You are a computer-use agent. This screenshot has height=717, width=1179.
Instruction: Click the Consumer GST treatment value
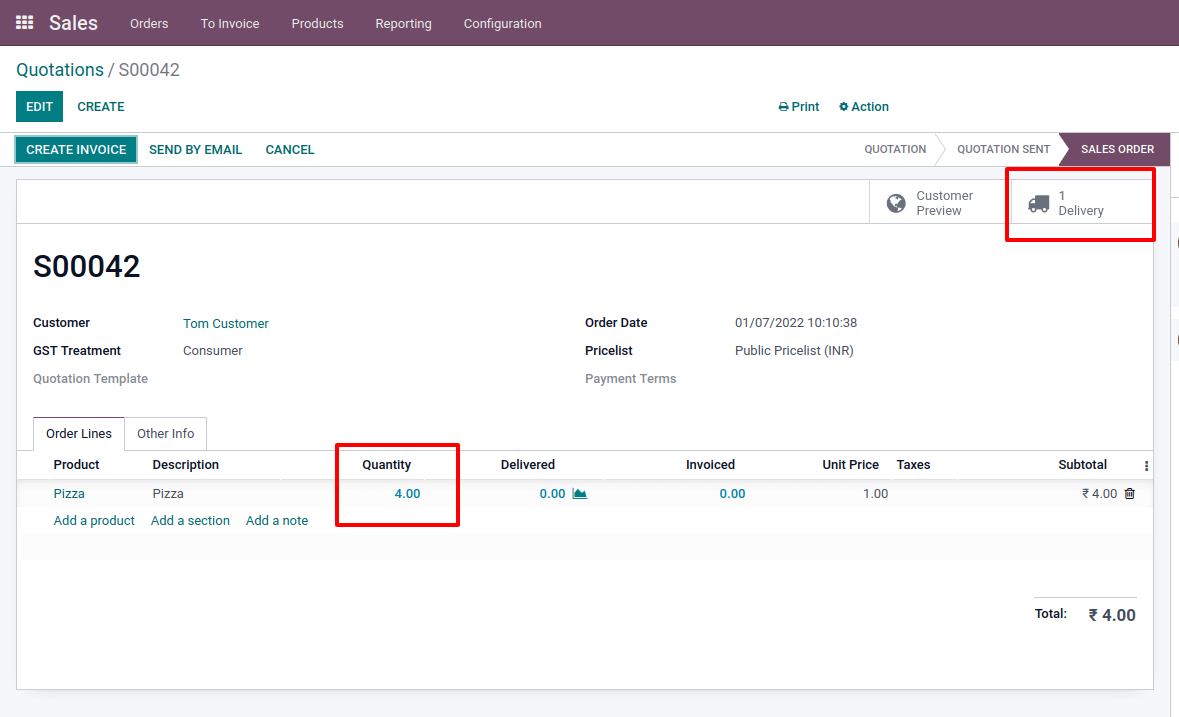click(x=213, y=350)
